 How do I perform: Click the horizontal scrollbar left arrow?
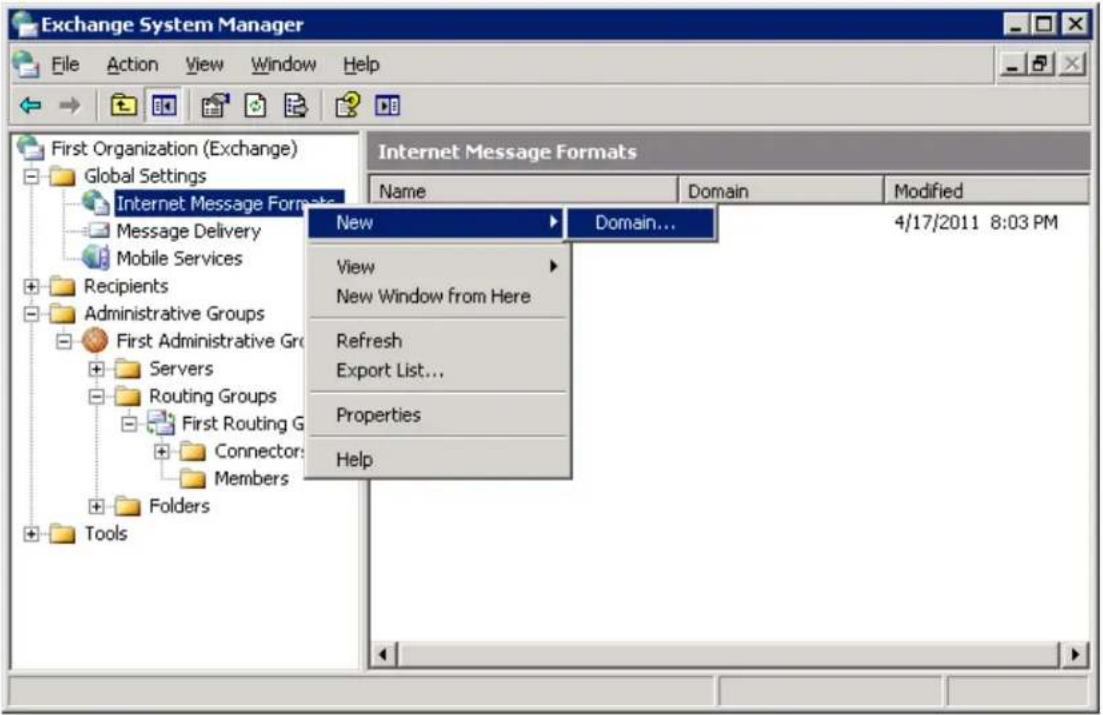pos(383,654)
